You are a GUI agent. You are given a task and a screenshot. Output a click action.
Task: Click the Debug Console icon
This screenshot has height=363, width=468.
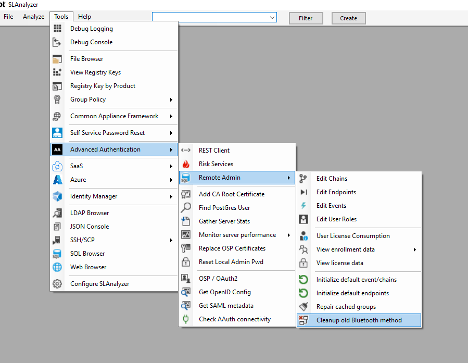pos(57,42)
